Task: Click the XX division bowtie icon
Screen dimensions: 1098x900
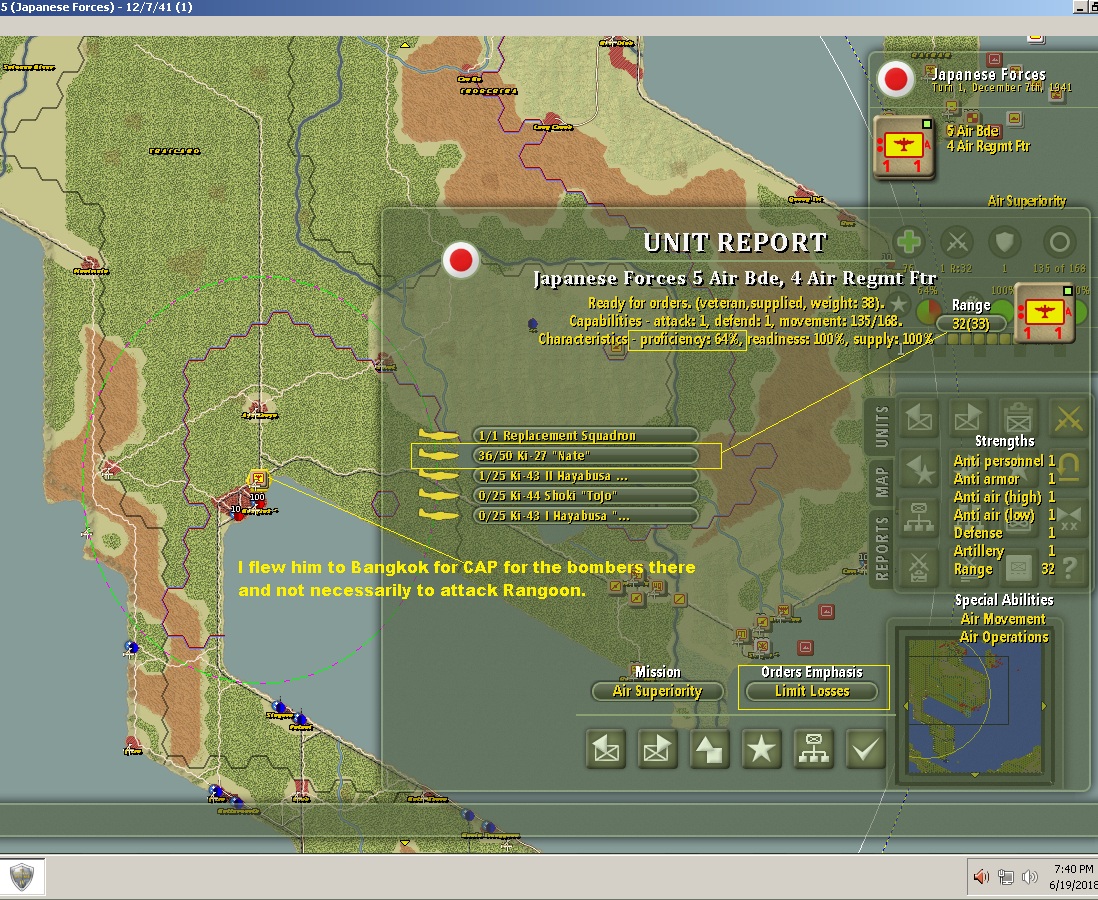Action: (x=1069, y=518)
